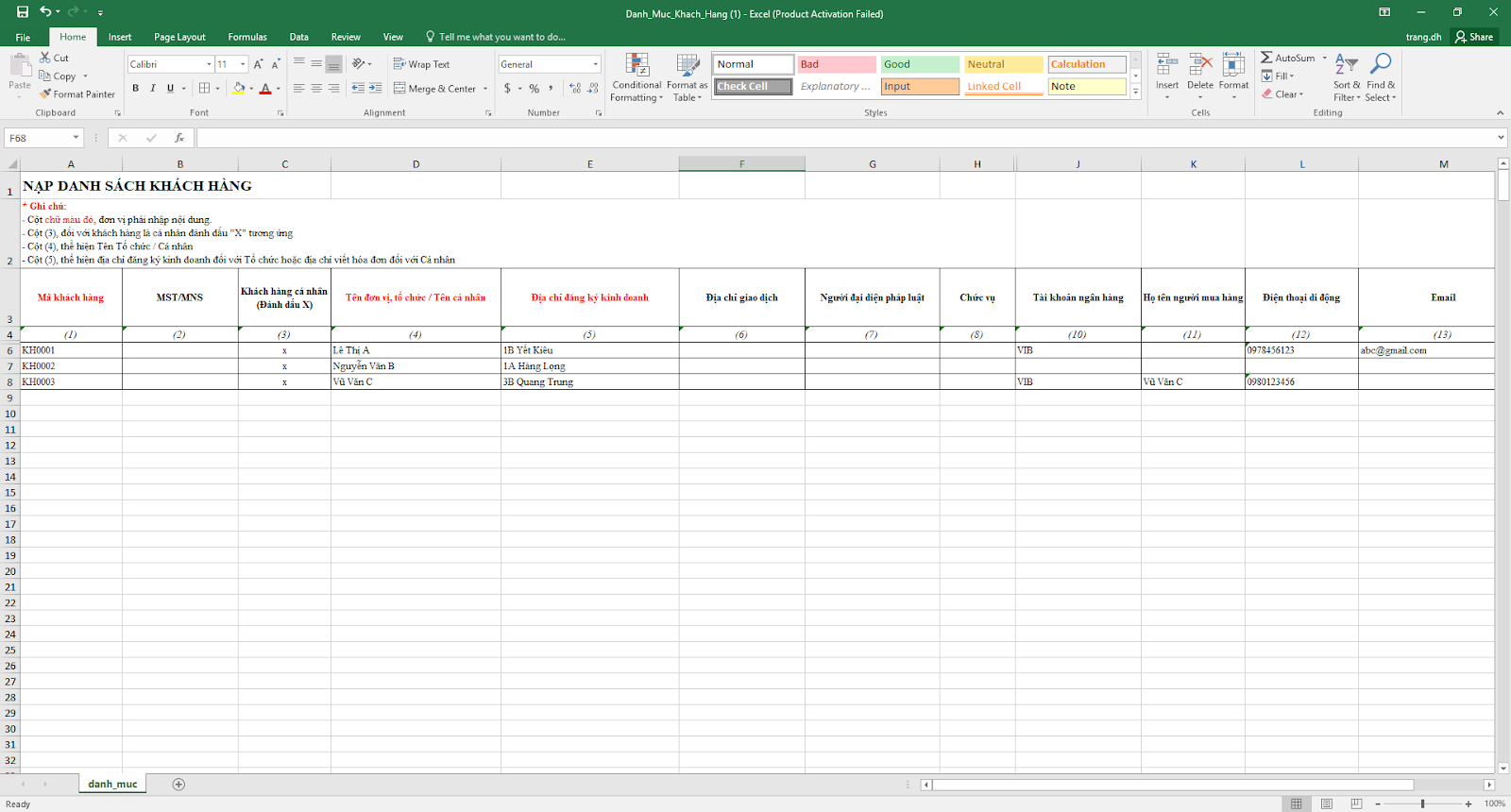Toggle Italic formatting
The width and height of the screenshot is (1511, 812).
coord(153,89)
